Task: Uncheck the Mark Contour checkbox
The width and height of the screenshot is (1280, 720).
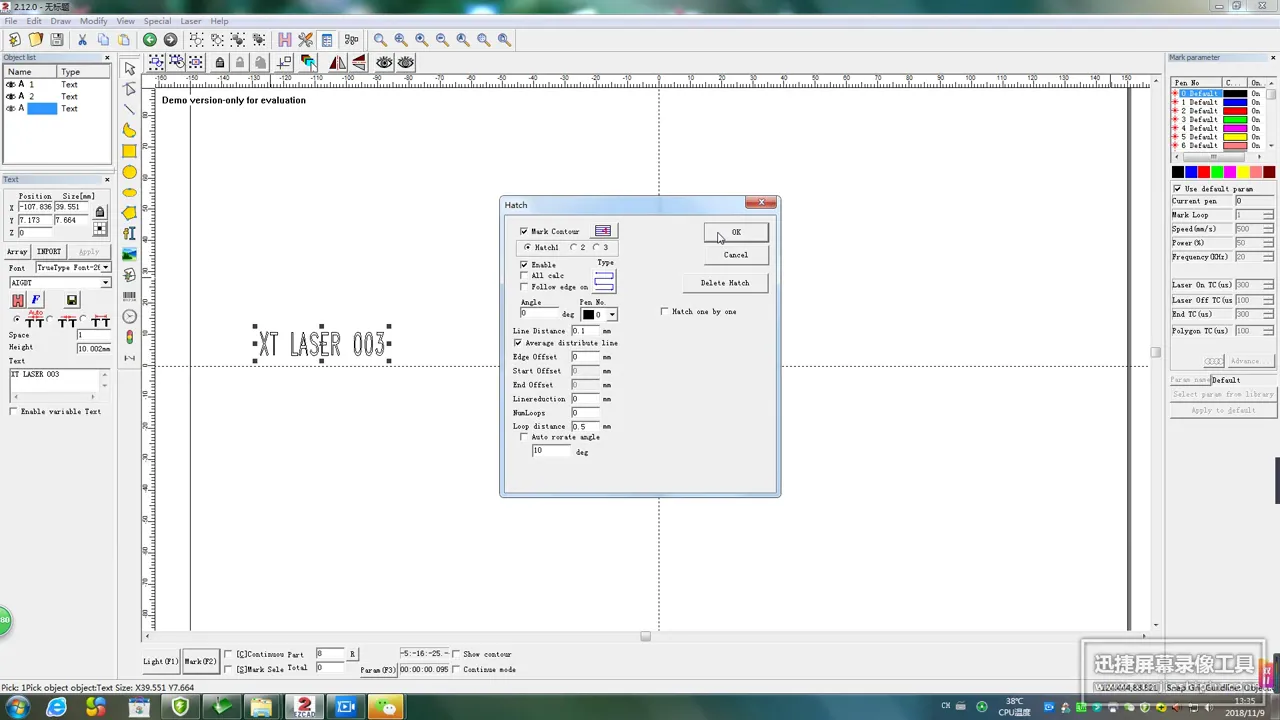Action: [x=524, y=231]
